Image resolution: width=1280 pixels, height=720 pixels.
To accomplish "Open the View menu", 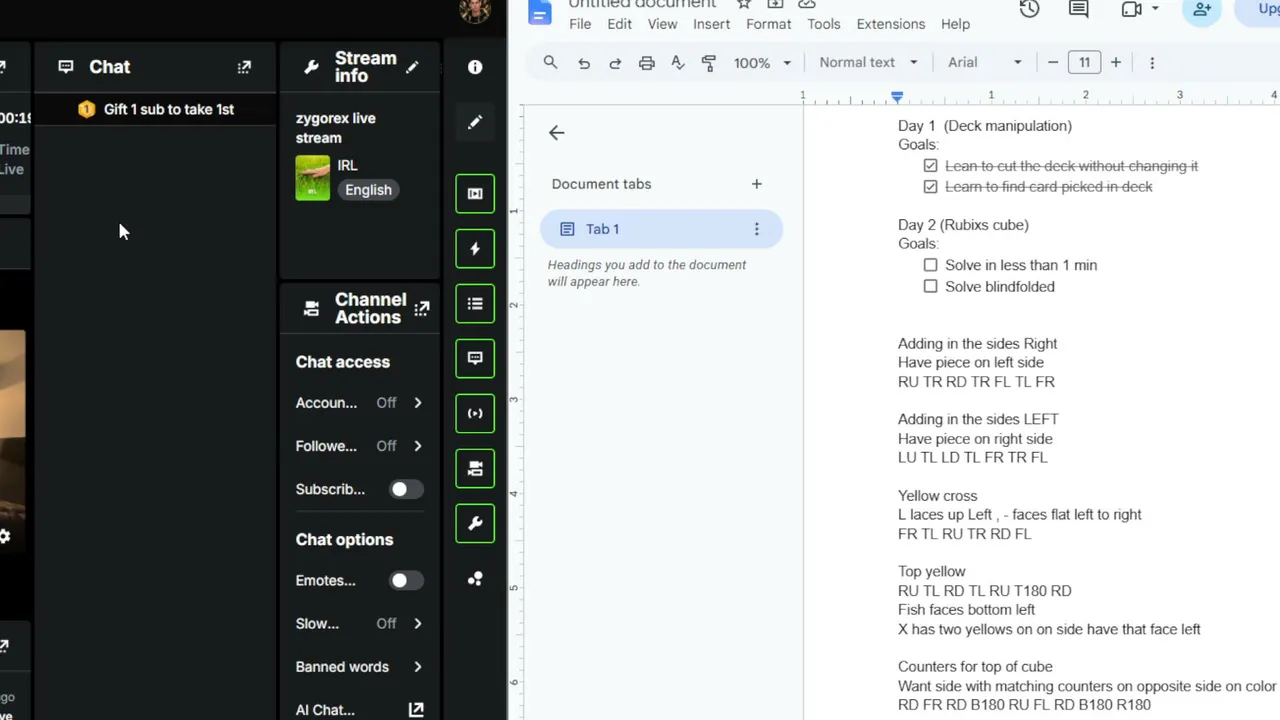I will pyautogui.click(x=662, y=24).
